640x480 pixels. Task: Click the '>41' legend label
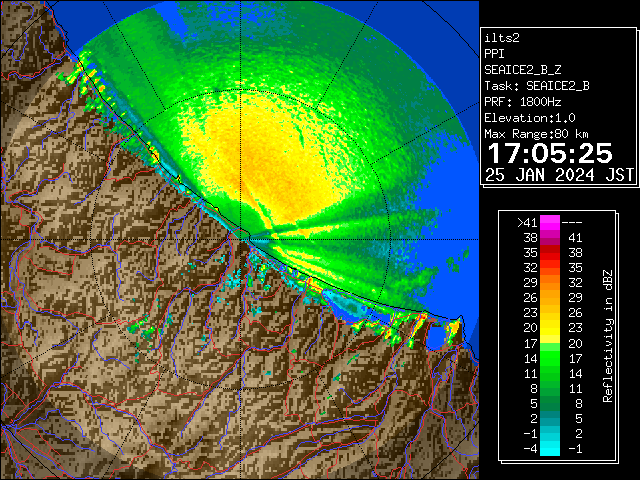pos(527,223)
